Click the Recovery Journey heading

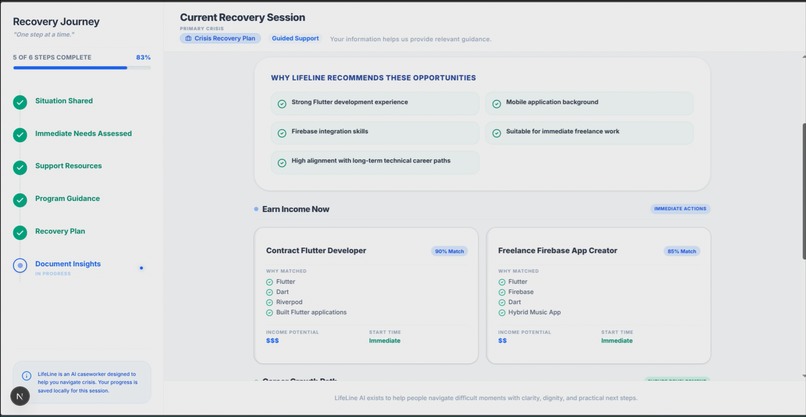click(56, 22)
